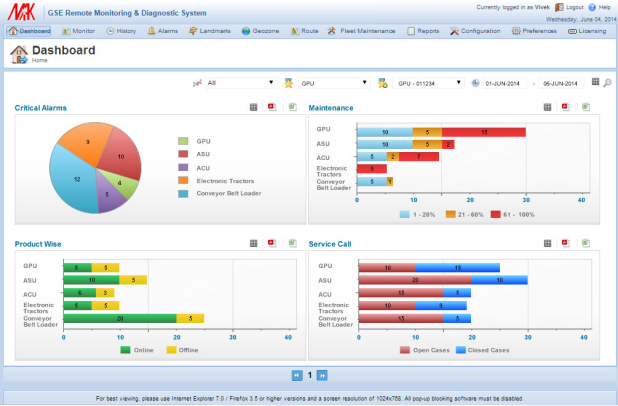Image resolution: width=618 pixels, height=406 pixels.
Task: Click the Help question mark icon
Action: coord(592,7)
